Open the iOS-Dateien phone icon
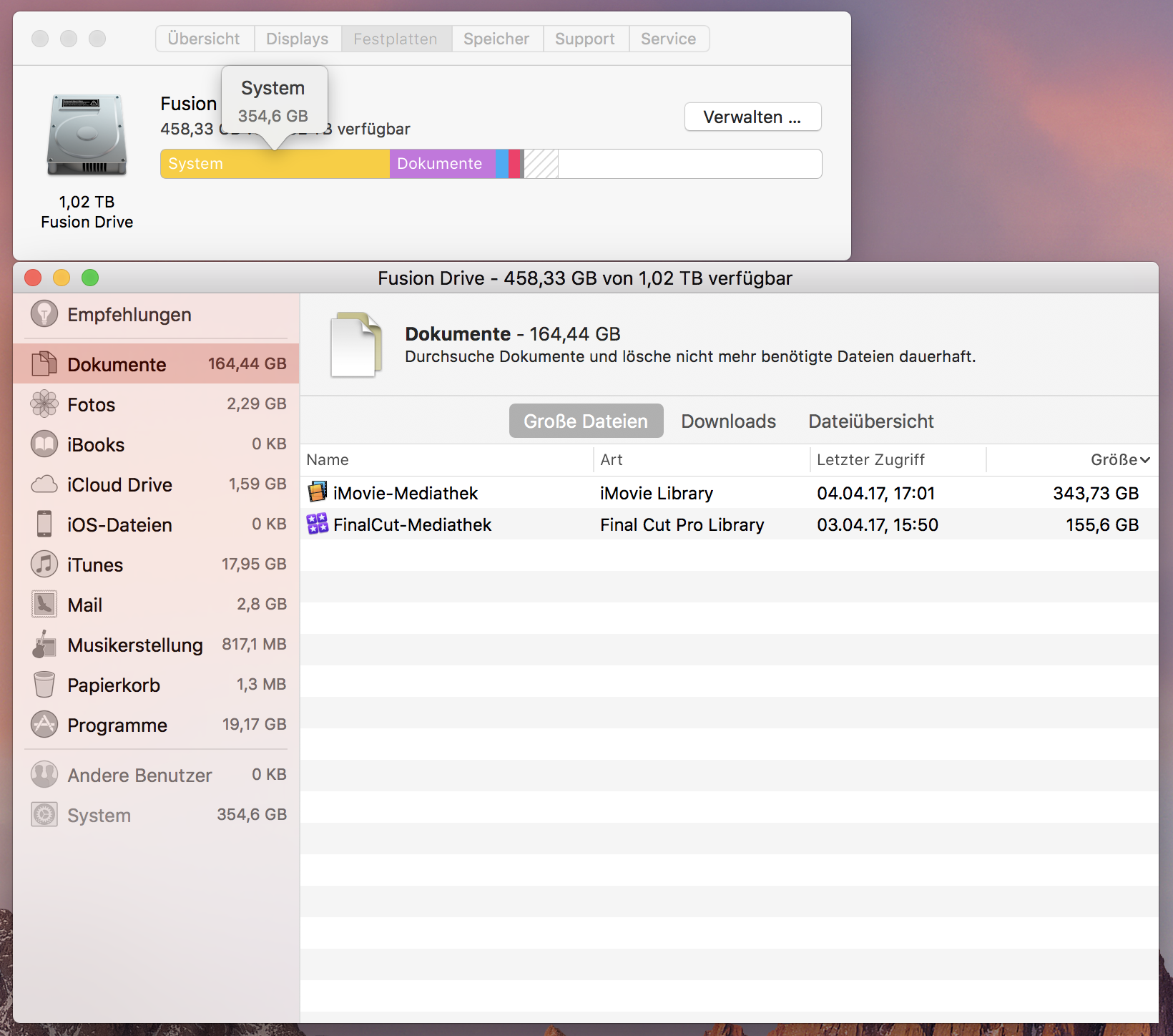The height and width of the screenshot is (1036, 1173). (x=44, y=524)
